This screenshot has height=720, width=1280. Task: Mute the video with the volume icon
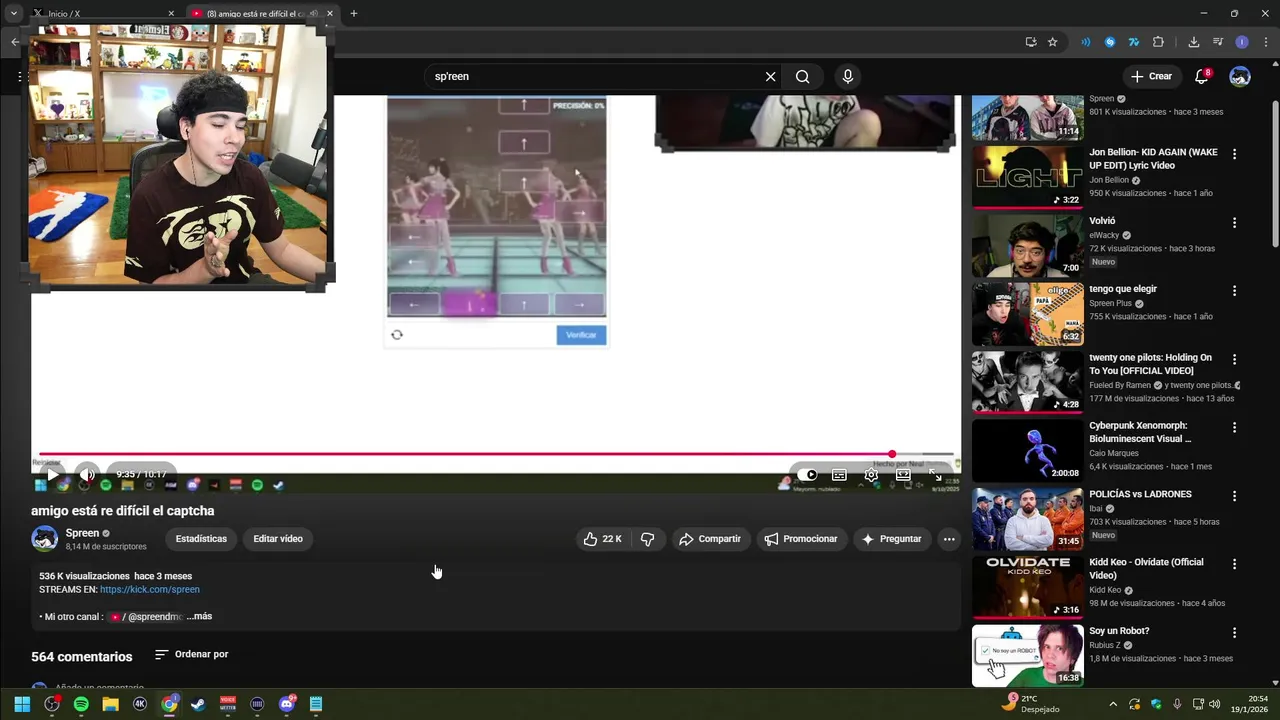(x=87, y=475)
